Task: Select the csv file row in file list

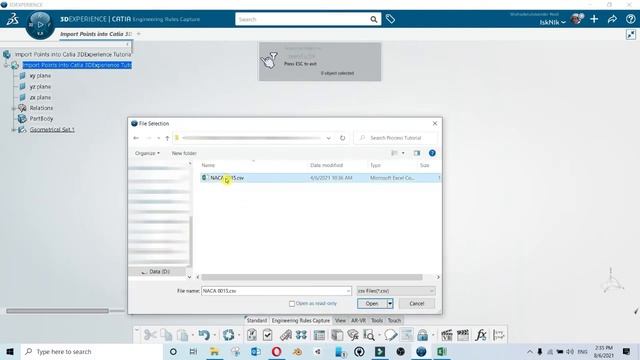Action: point(320,178)
